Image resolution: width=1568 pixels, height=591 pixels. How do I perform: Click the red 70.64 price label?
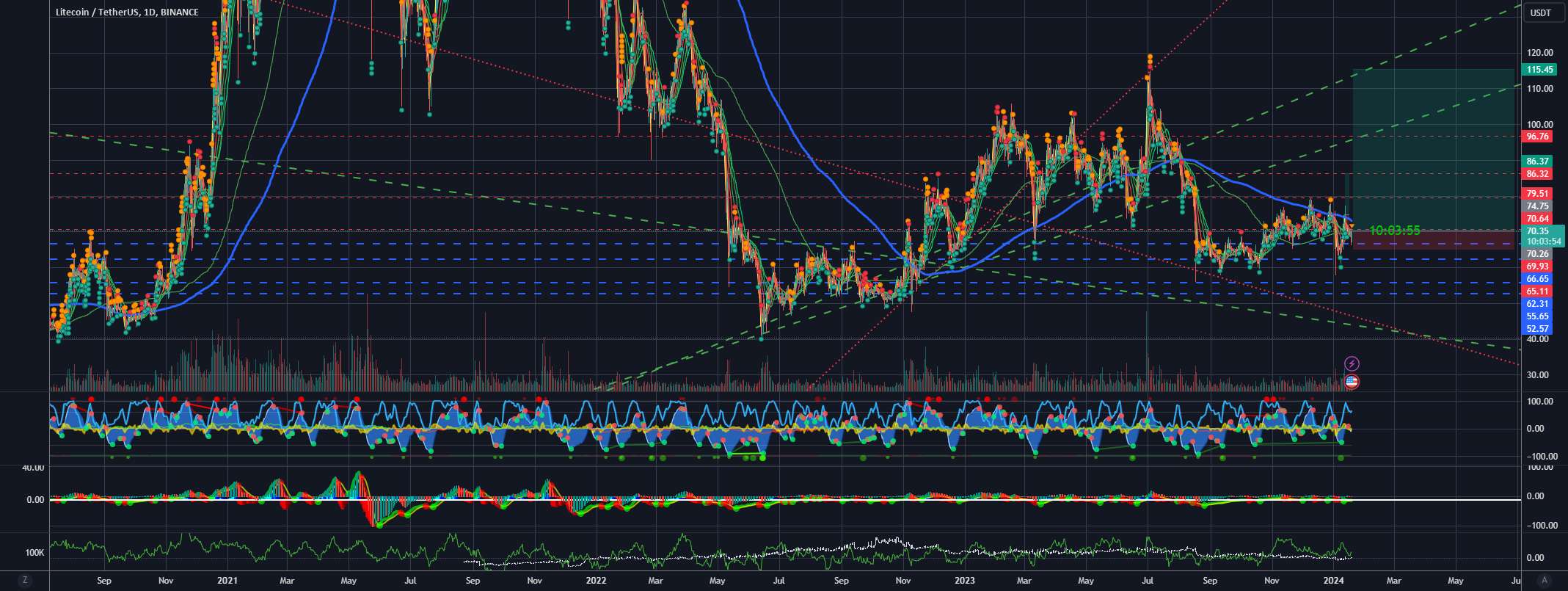tap(1537, 219)
